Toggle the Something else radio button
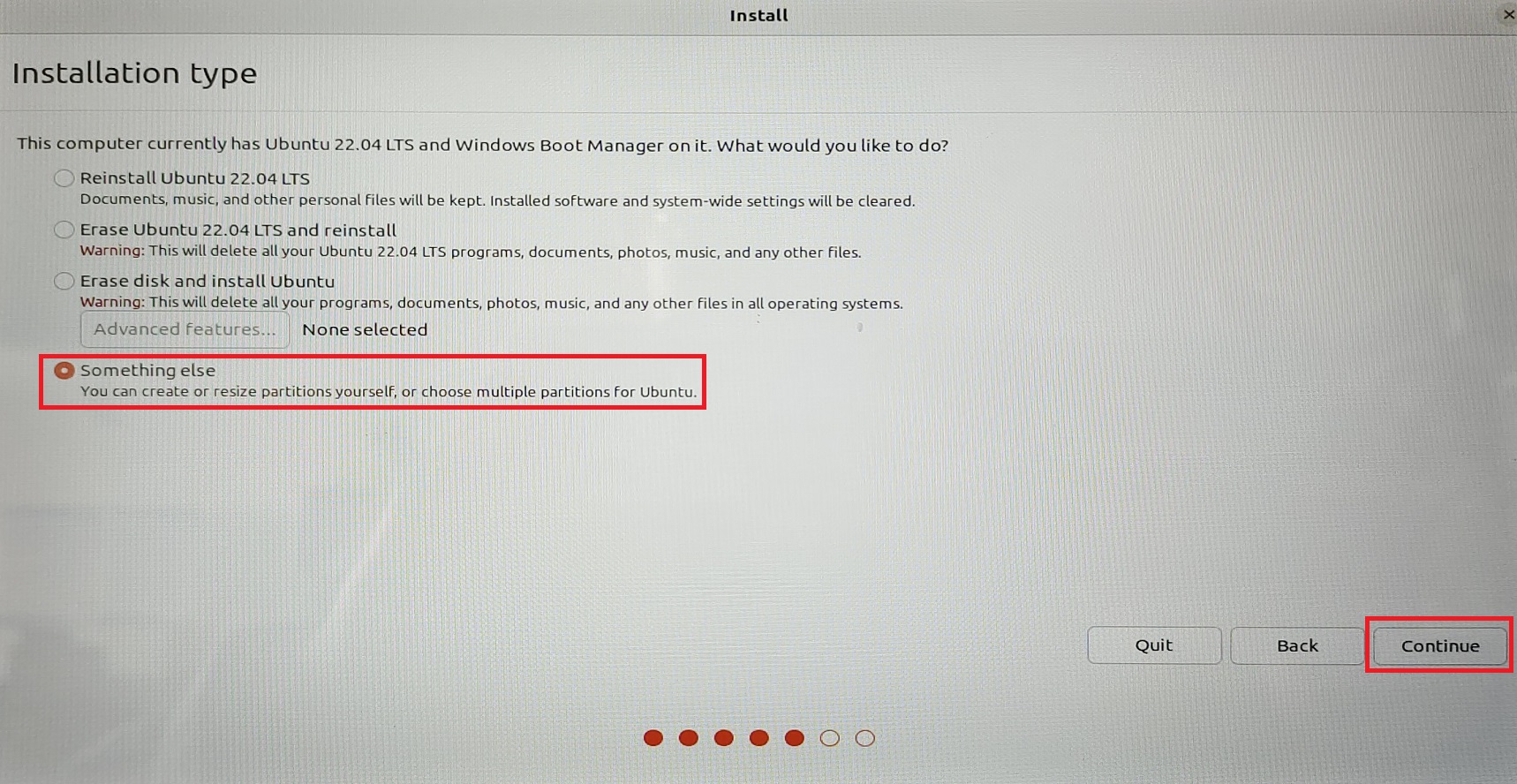The width and height of the screenshot is (1517, 784). click(64, 371)
